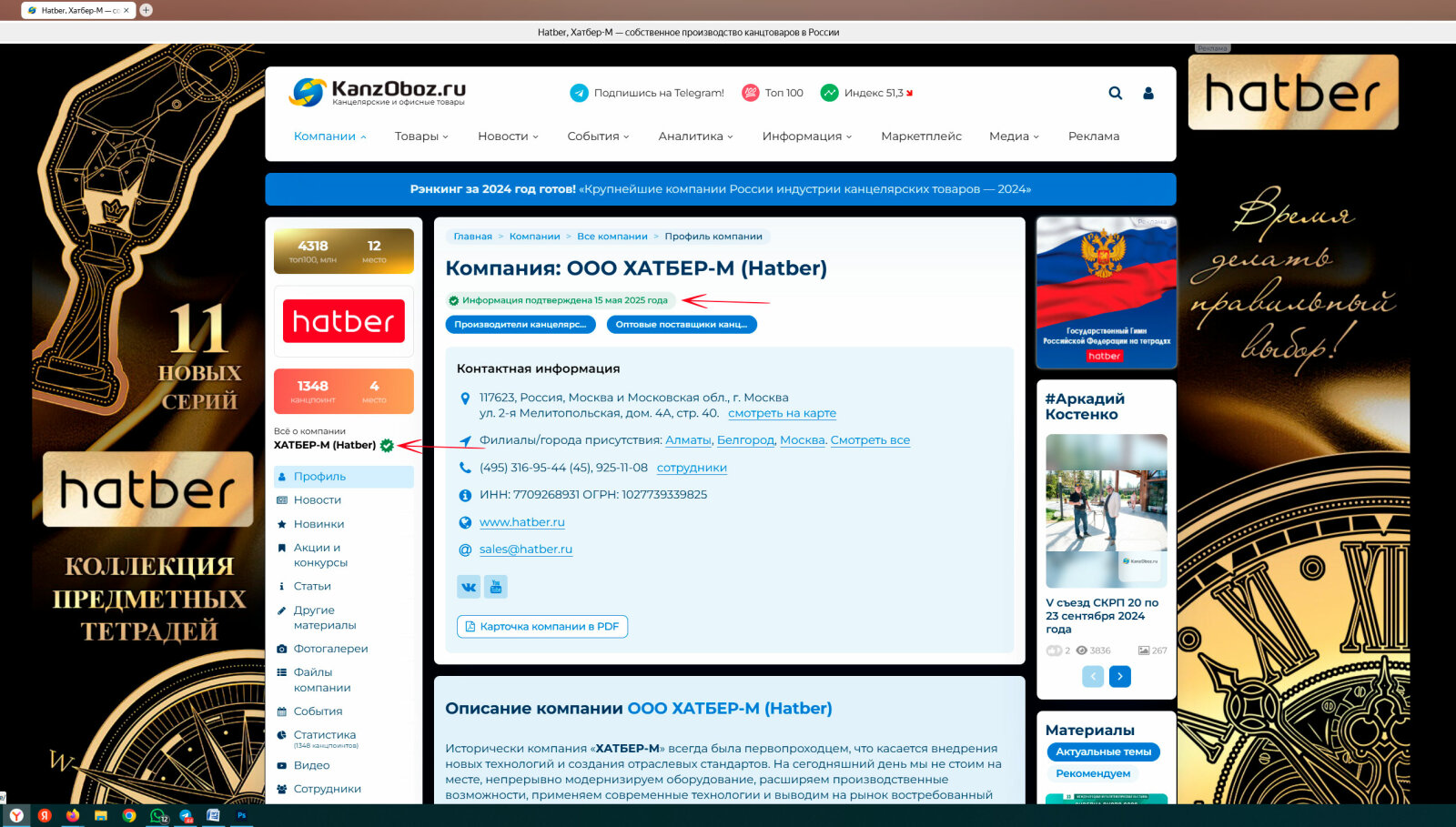Viewport: 1456px width, 827px height.
Task: Download Карточка компании в PDF
Action: point(541,626)
